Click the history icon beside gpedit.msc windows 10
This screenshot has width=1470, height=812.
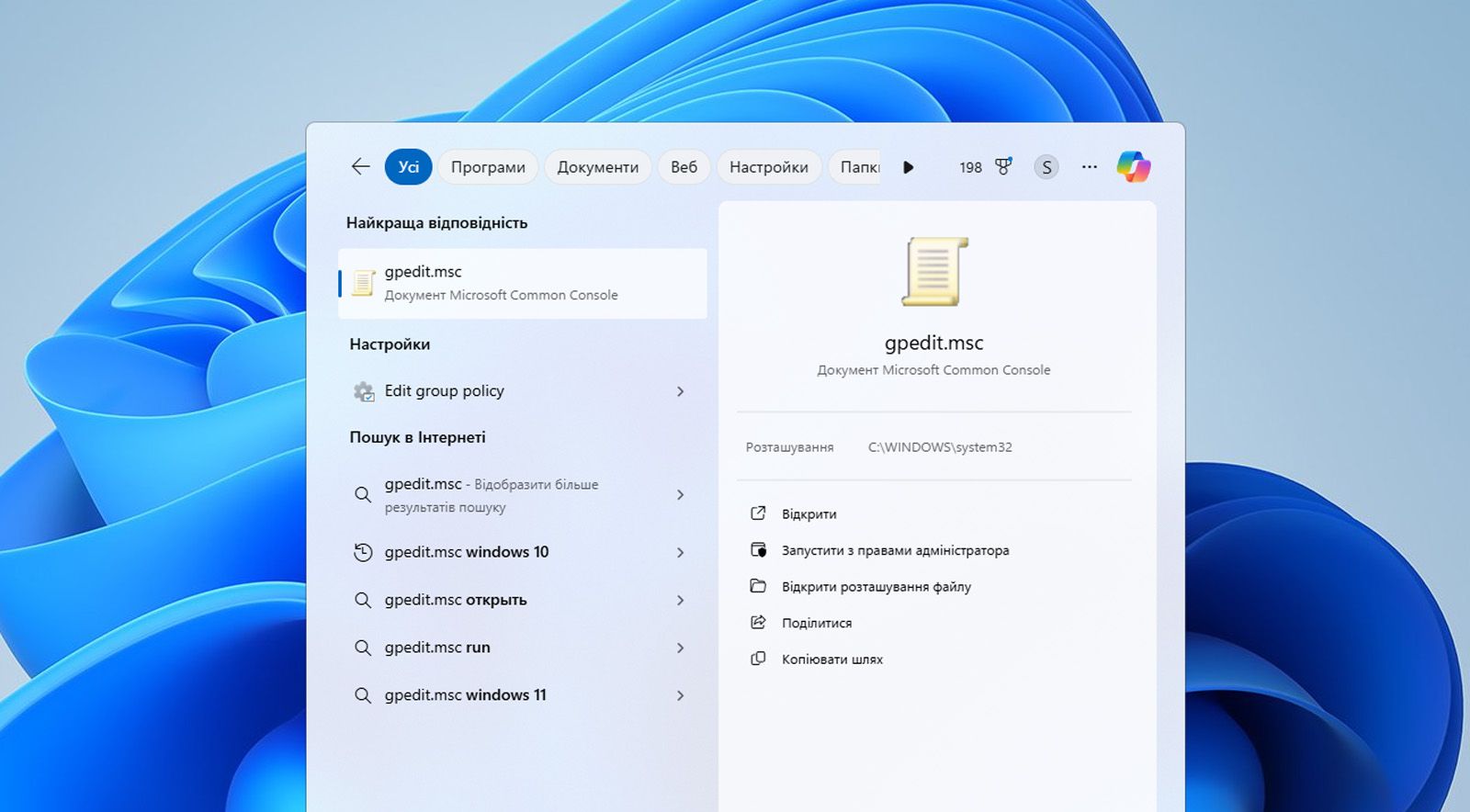(363, 552)
